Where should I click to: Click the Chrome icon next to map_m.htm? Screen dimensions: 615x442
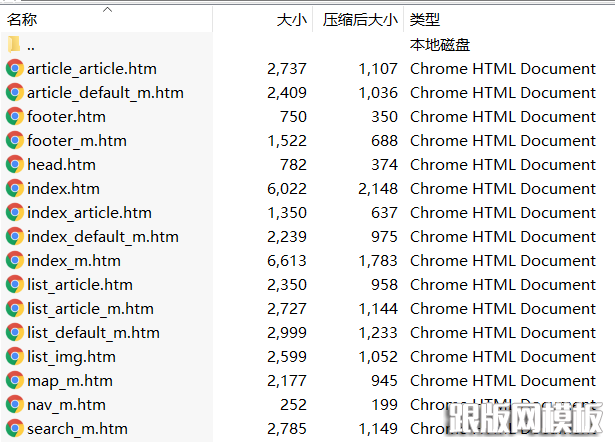click(15, 381)
